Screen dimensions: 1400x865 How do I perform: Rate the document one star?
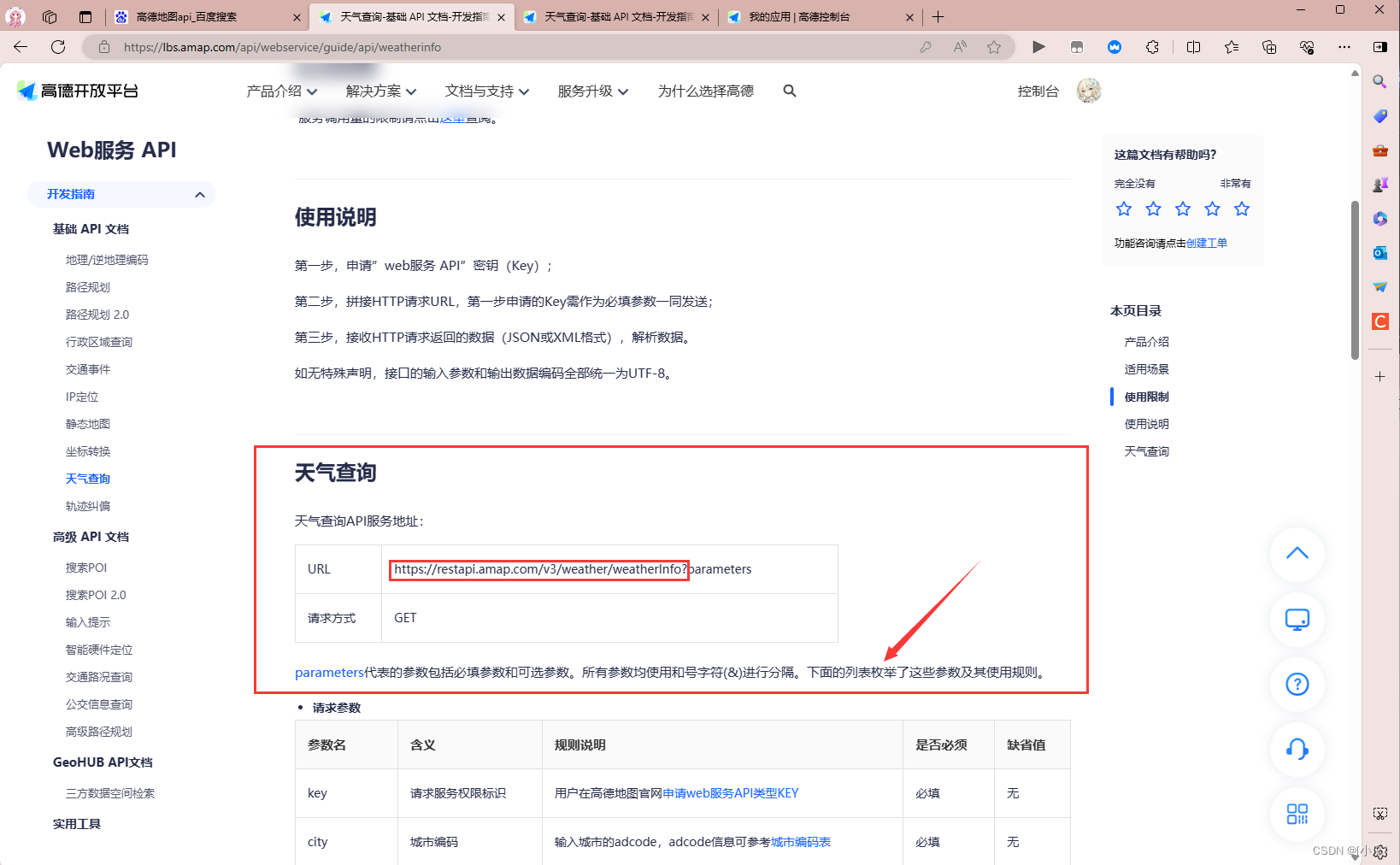pos(1124,209)
